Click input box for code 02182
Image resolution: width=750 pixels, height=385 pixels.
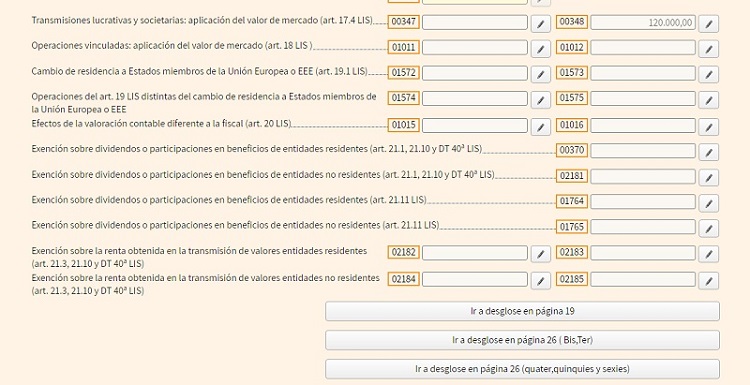tap(475, 253)
